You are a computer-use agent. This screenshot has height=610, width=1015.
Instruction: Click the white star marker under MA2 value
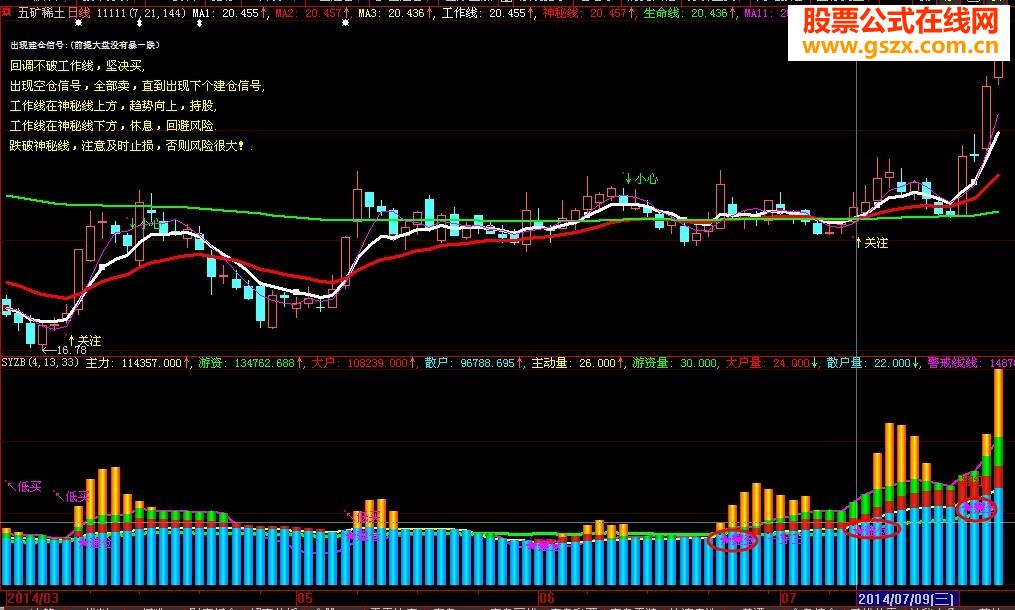[x=346, y=23]
